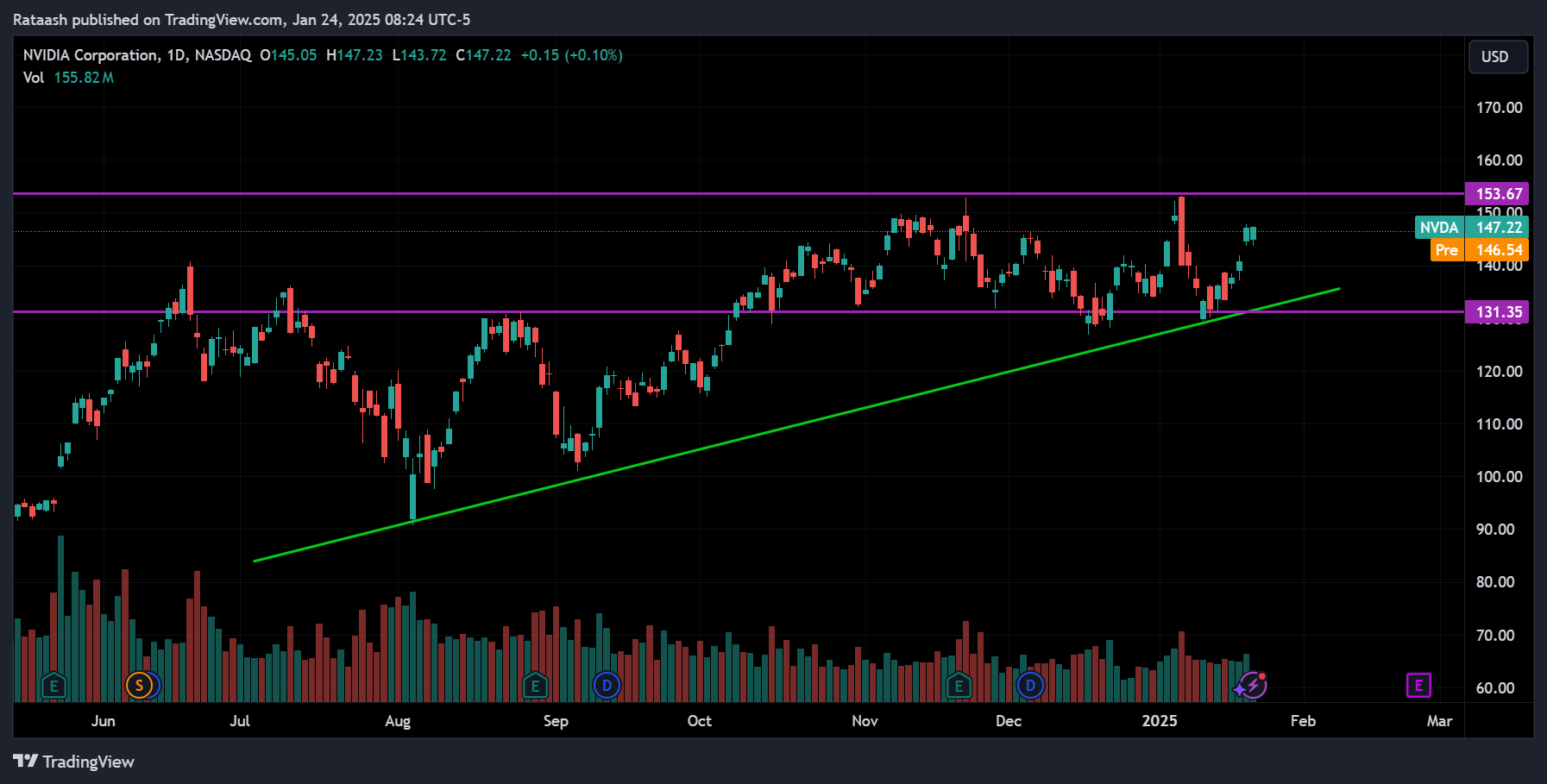
Task: Click the orange stock split S marker
Action: (x=139, y=686)
